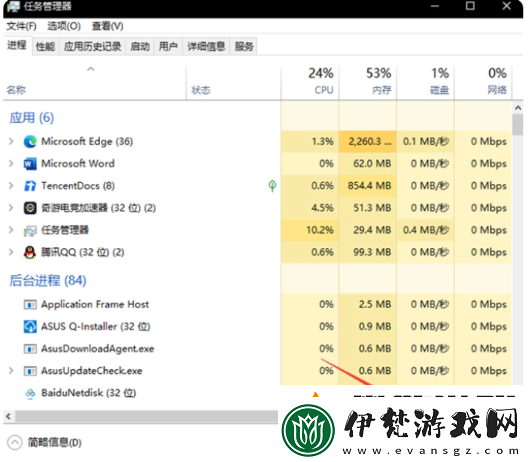528x462 pixels.
Task: Click the vertical scrollbar thumb
Action: coord(518,125)
